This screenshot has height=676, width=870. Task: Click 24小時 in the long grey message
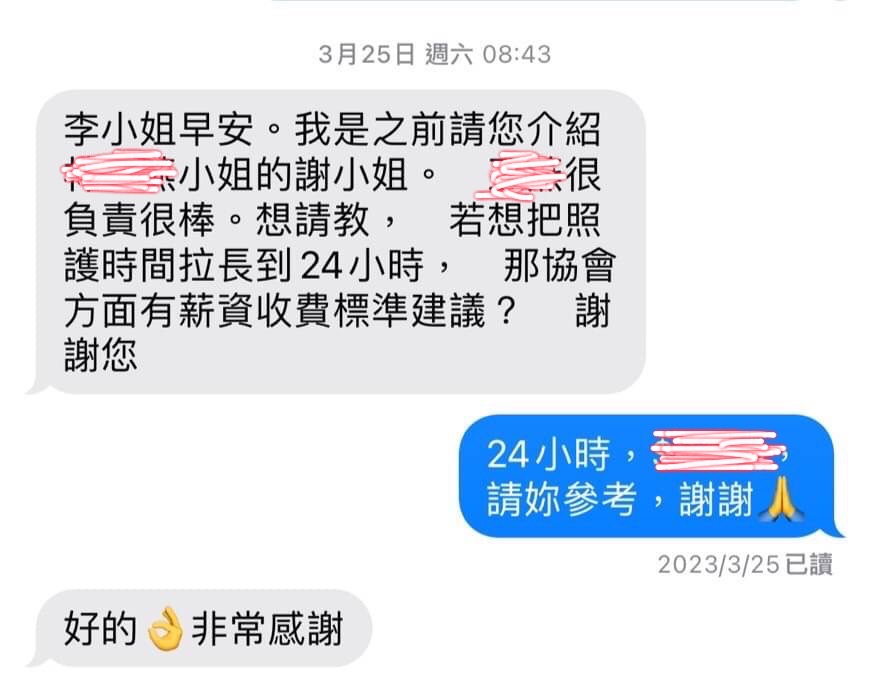click(362, 265)
